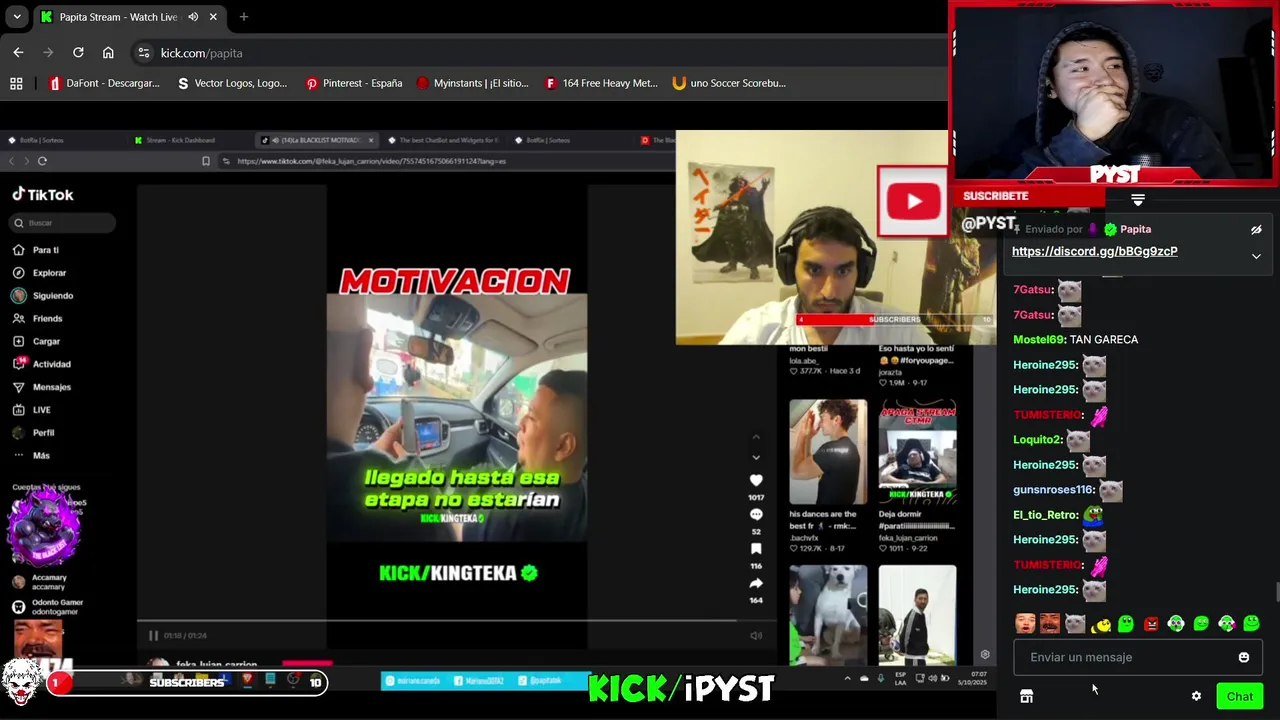Open the tab search dropdown arrow
The height and width of the screenshot is (720, 1280).
(x=17, y=17)
